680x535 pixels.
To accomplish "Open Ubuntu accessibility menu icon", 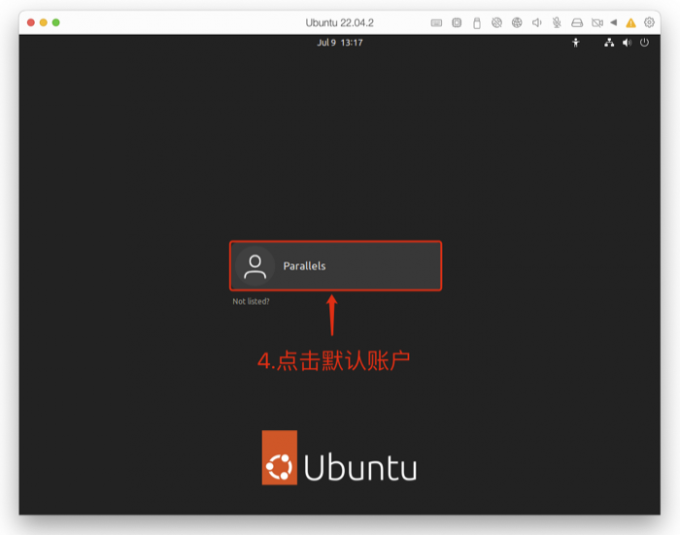I will [x=575, y=42].
